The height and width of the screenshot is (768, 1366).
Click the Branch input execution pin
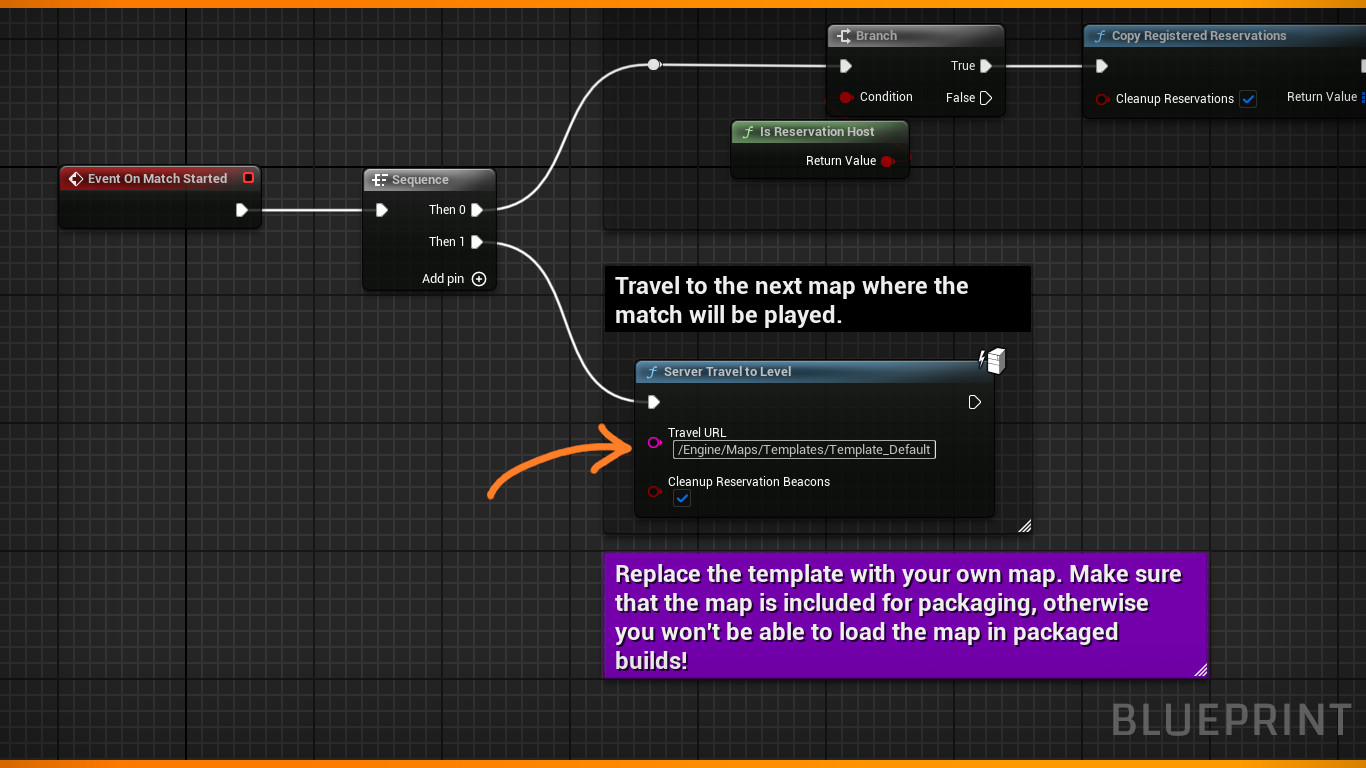tap(846, 66)
